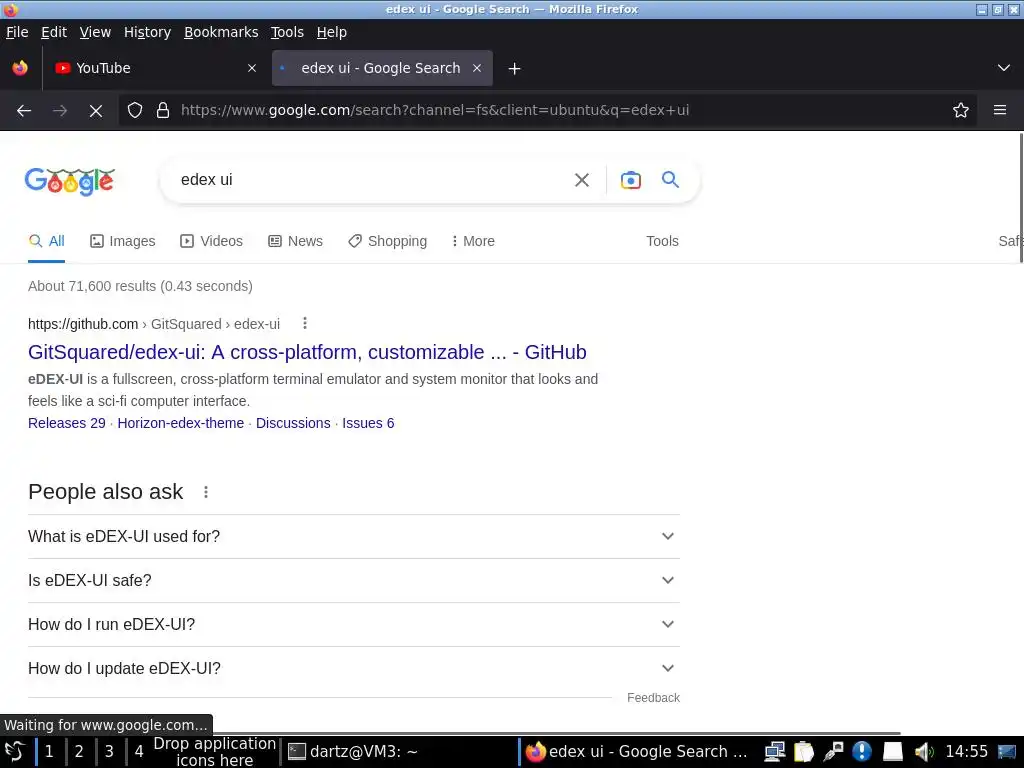
Task: Close the edex ui Google Search tab
Action: pyautogui.click(x=477, y=69)
